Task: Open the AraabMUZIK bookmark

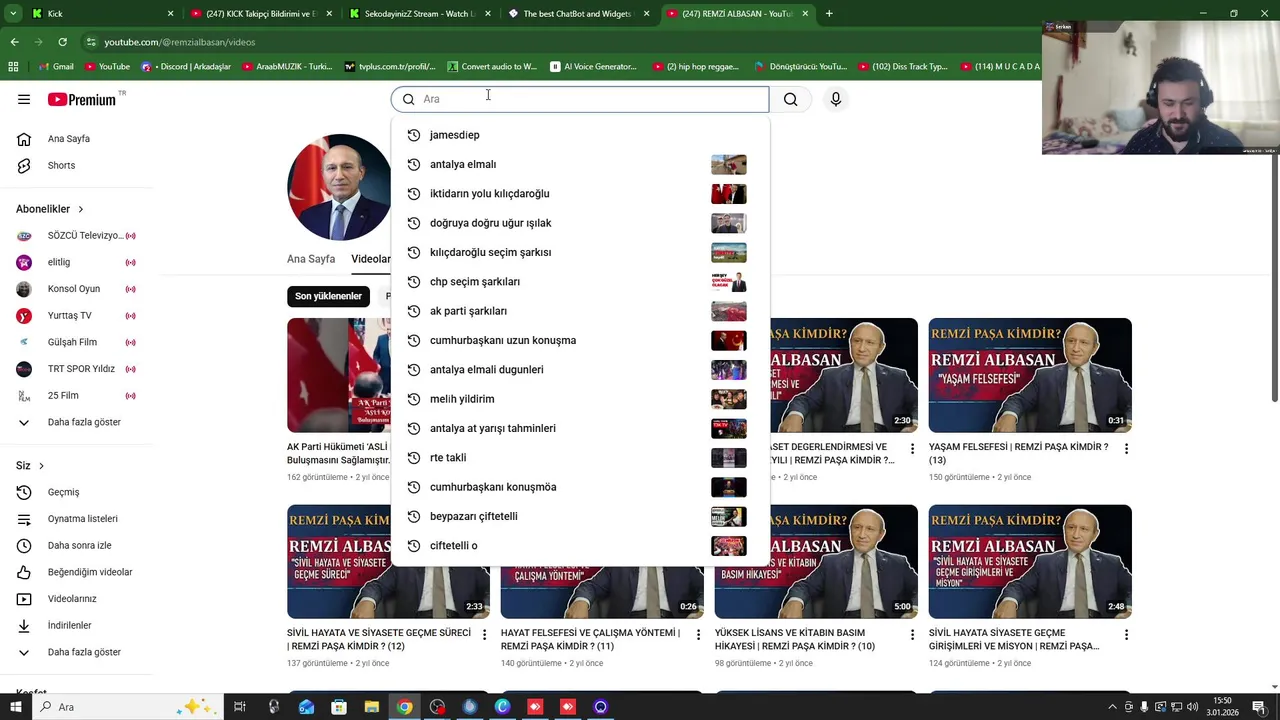Action: click(x=285, y=67)
